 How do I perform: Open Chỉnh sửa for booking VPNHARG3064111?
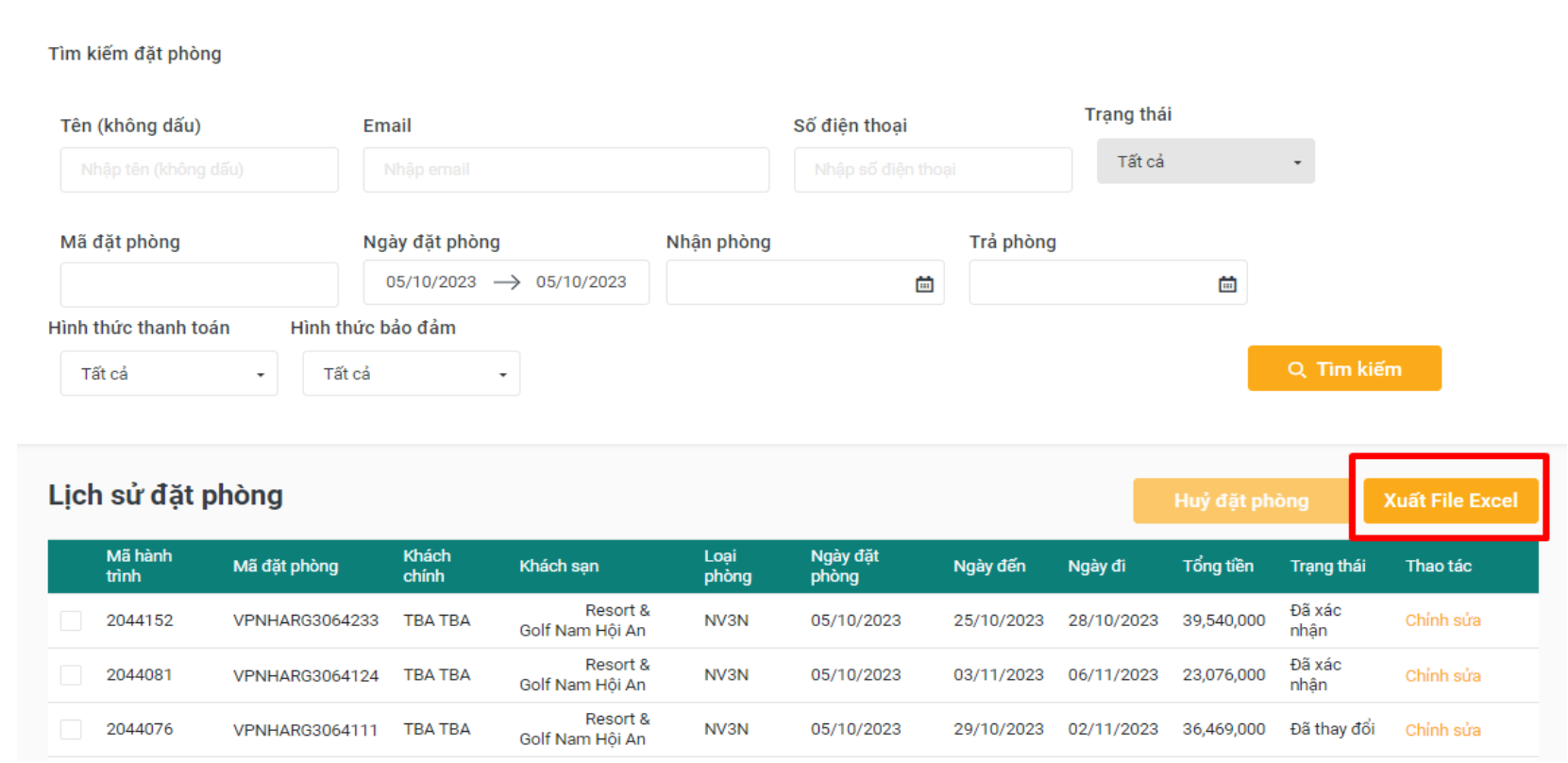point(1442,730)
